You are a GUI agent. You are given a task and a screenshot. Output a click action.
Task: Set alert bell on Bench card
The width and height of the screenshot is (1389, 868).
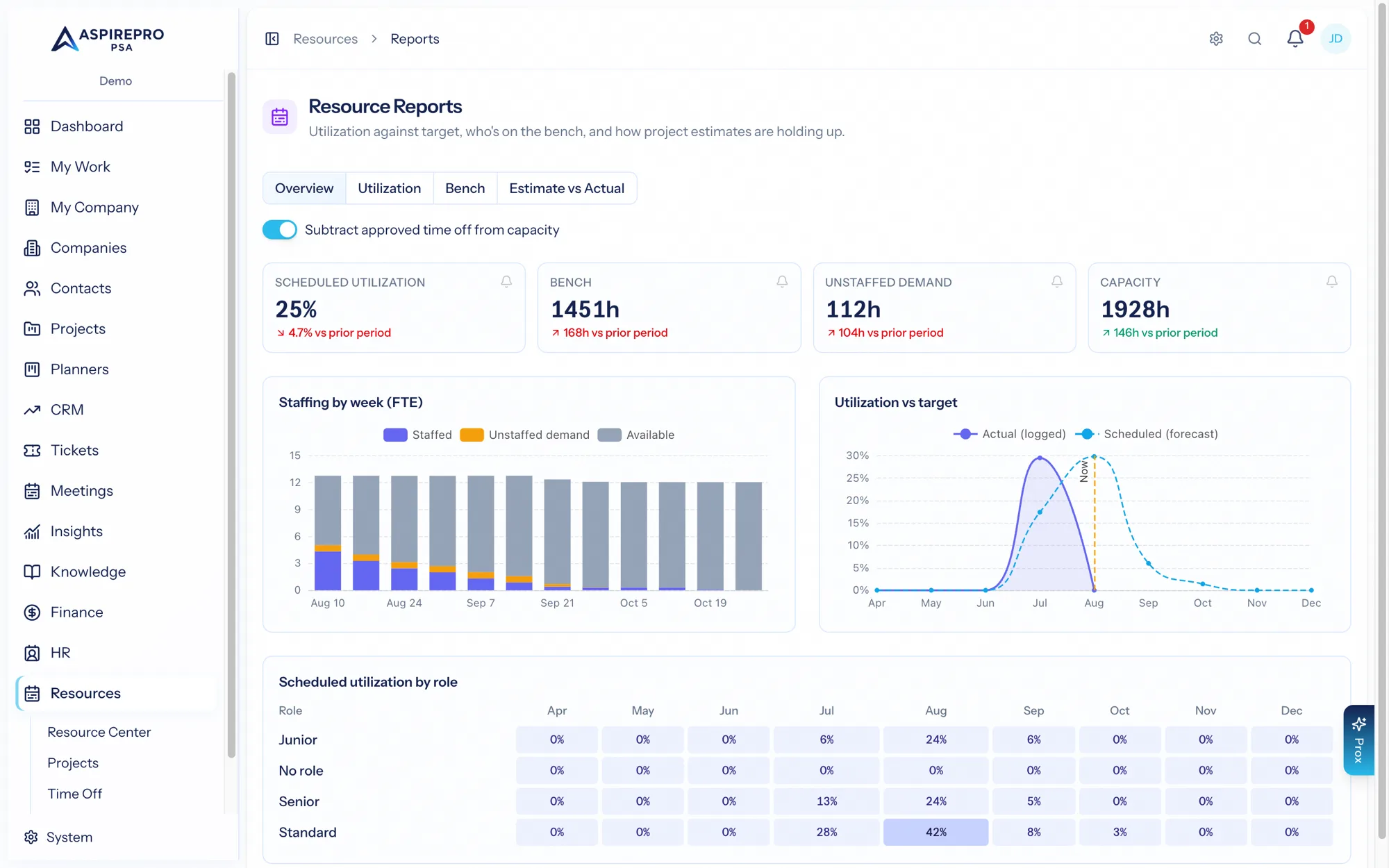782,282
